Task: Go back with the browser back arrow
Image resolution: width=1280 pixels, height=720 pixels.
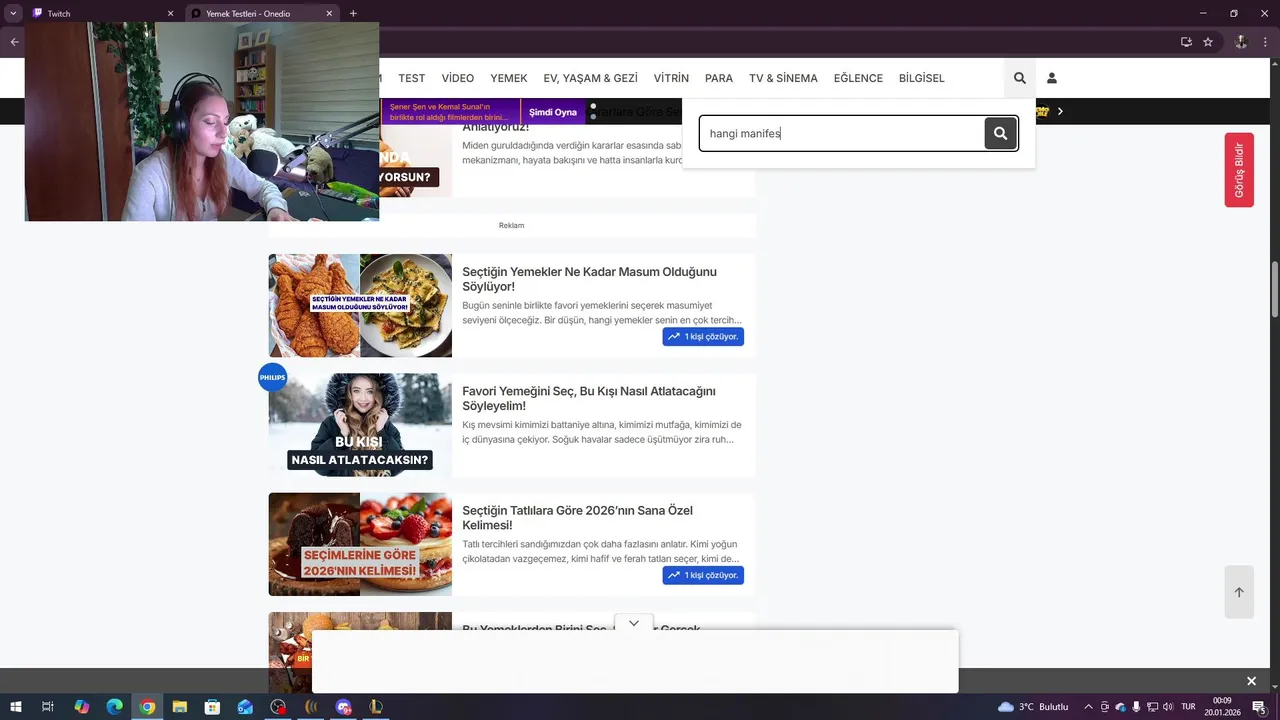Action: 14,42
